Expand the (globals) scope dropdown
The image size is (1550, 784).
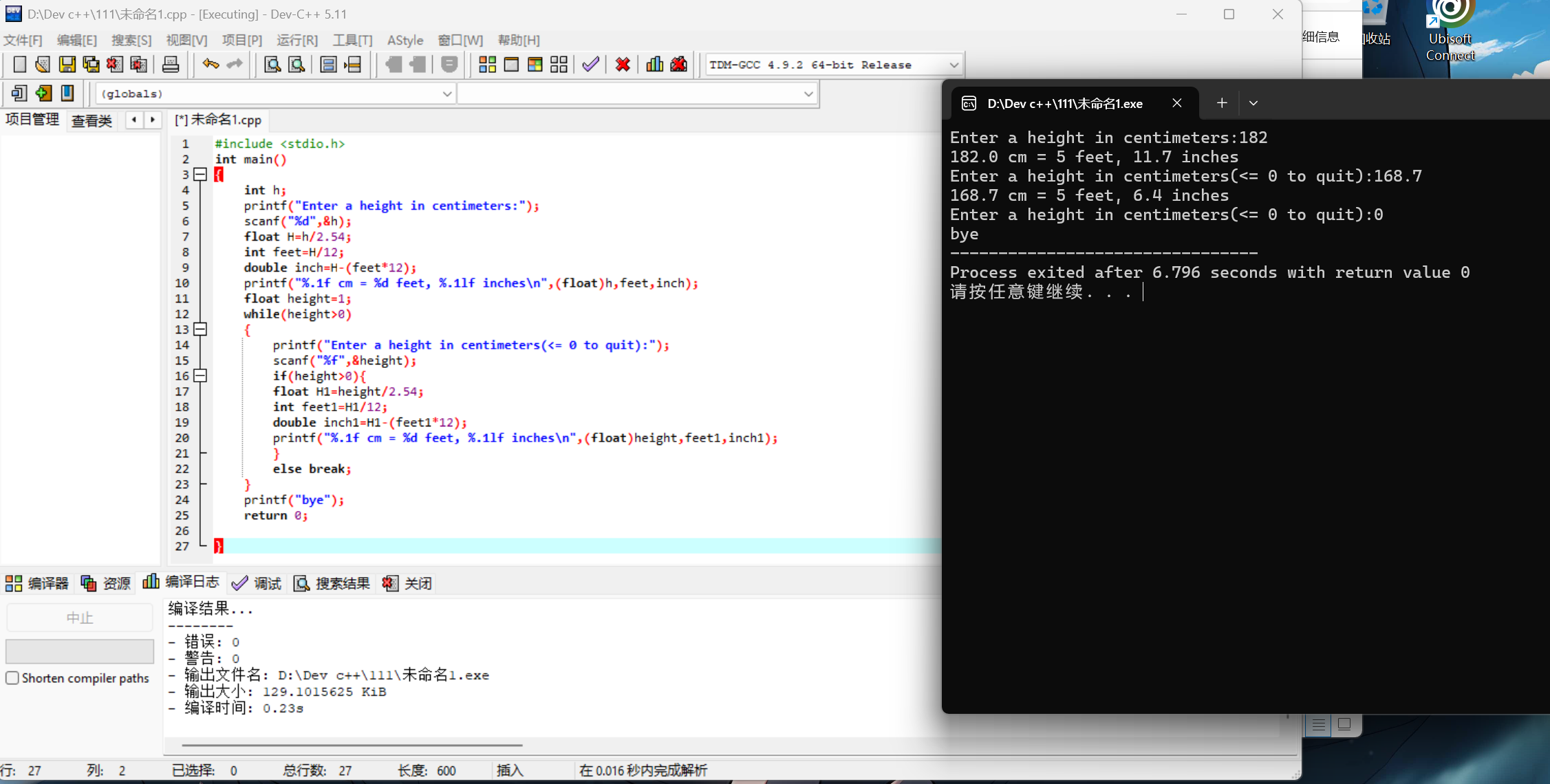(446, 94)
